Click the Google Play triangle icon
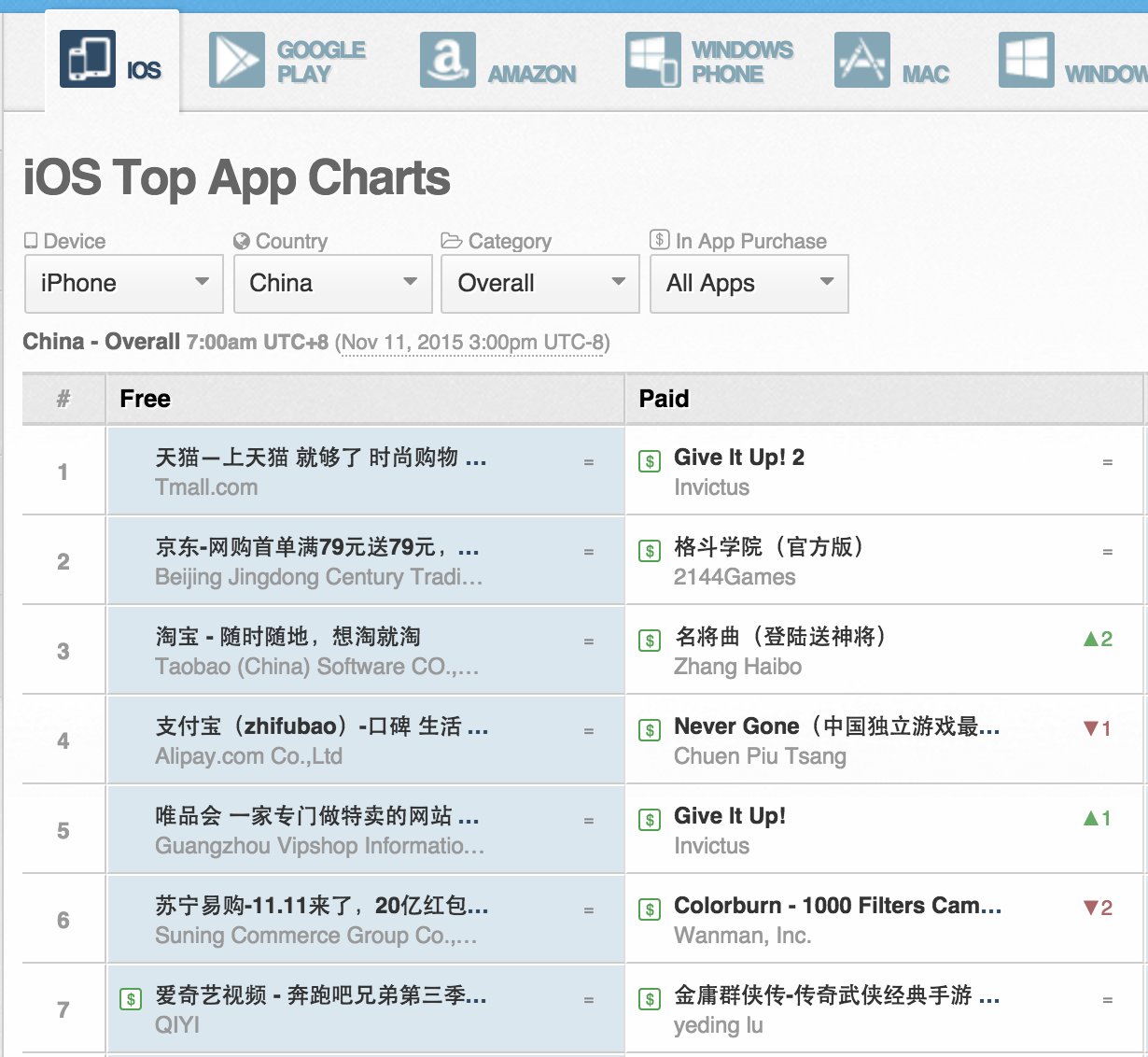Screen dimensions: 1148x1057 tap(237, 60)
